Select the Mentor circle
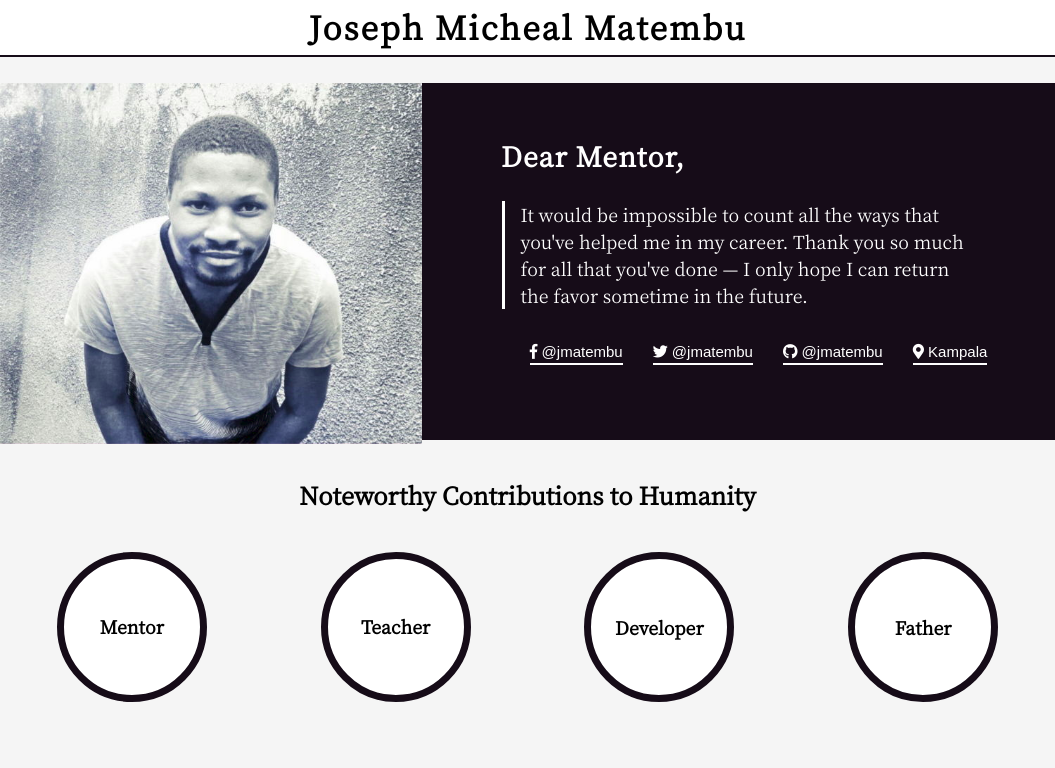Screen dimensions: 1055x768 (x=132, y=627)
